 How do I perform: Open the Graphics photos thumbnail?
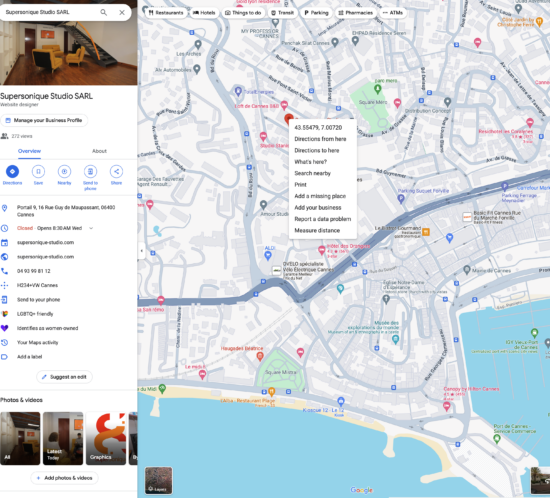pyautogui.click(x=106, y=438)
